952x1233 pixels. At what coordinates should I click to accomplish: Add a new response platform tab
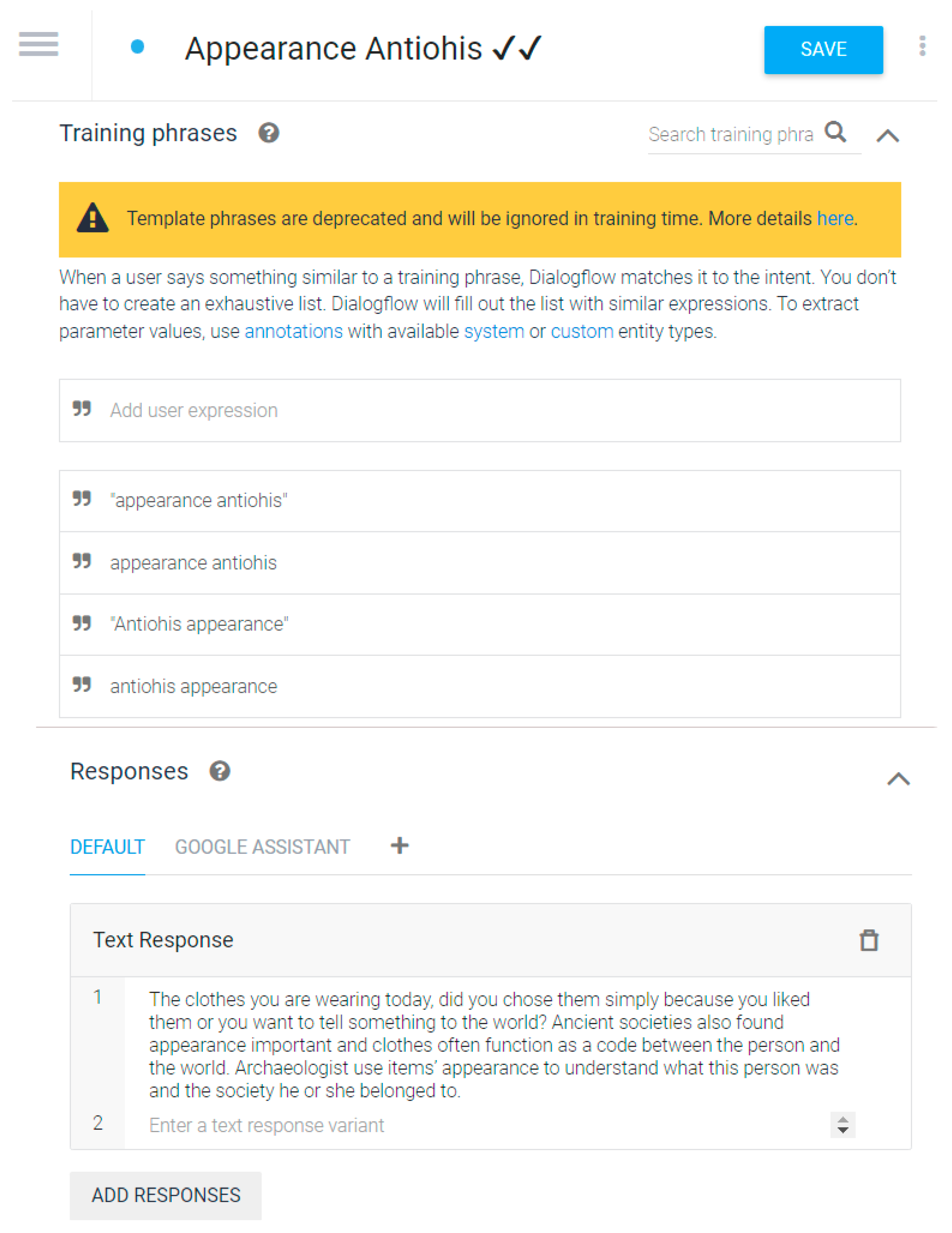coord(400,846)
